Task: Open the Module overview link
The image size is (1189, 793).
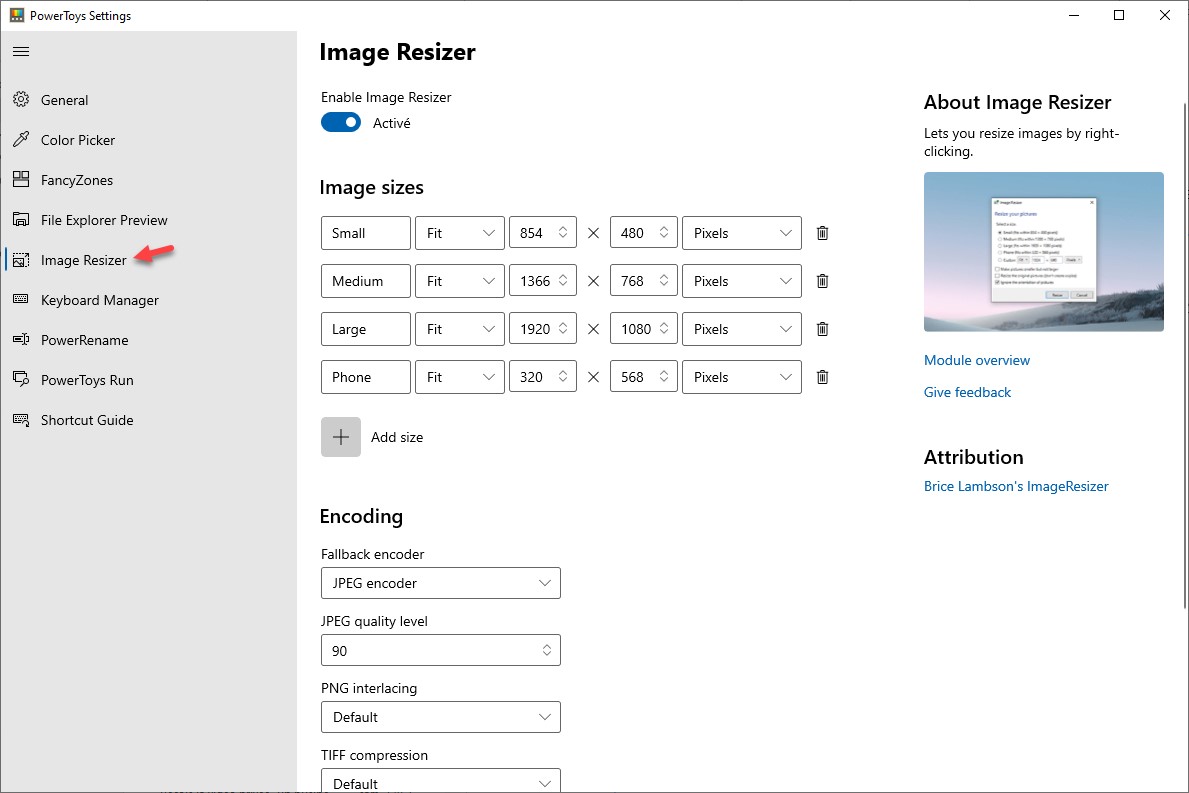Action: [x=976, y=360]
